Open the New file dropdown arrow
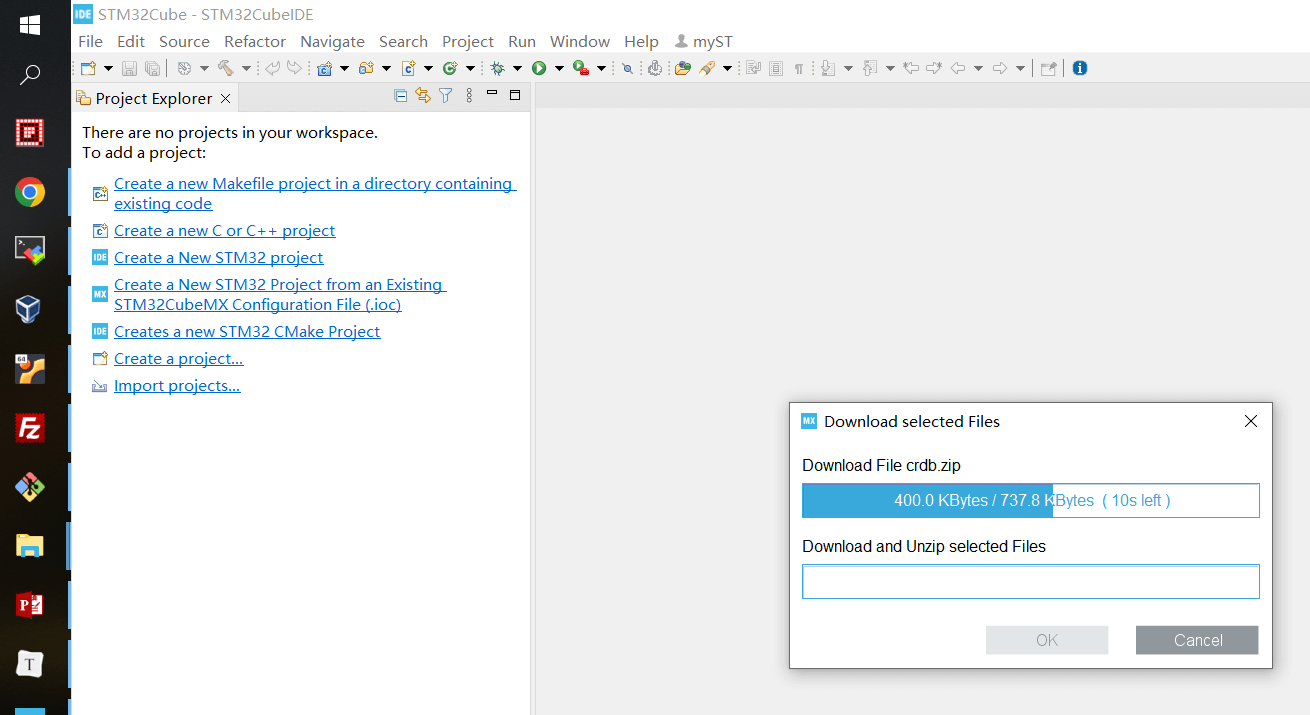1310x715 pixels. [x=108, y=68]
